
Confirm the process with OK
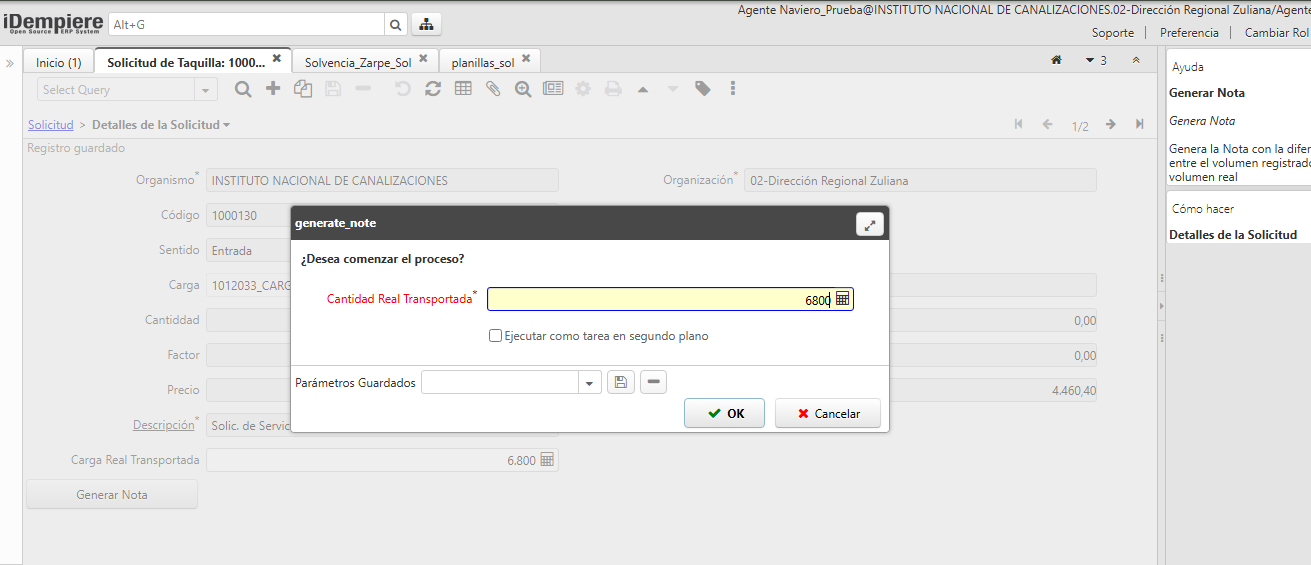click(724, 413)
